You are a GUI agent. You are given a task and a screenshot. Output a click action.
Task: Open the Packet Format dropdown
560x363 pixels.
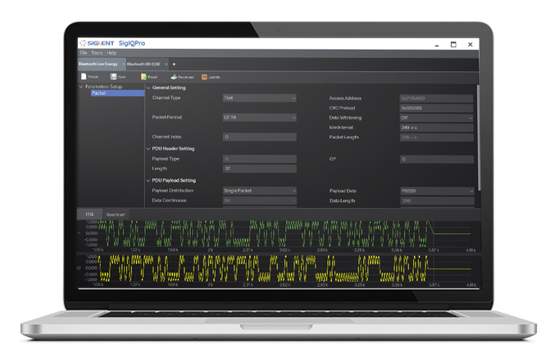coord(260,117)
